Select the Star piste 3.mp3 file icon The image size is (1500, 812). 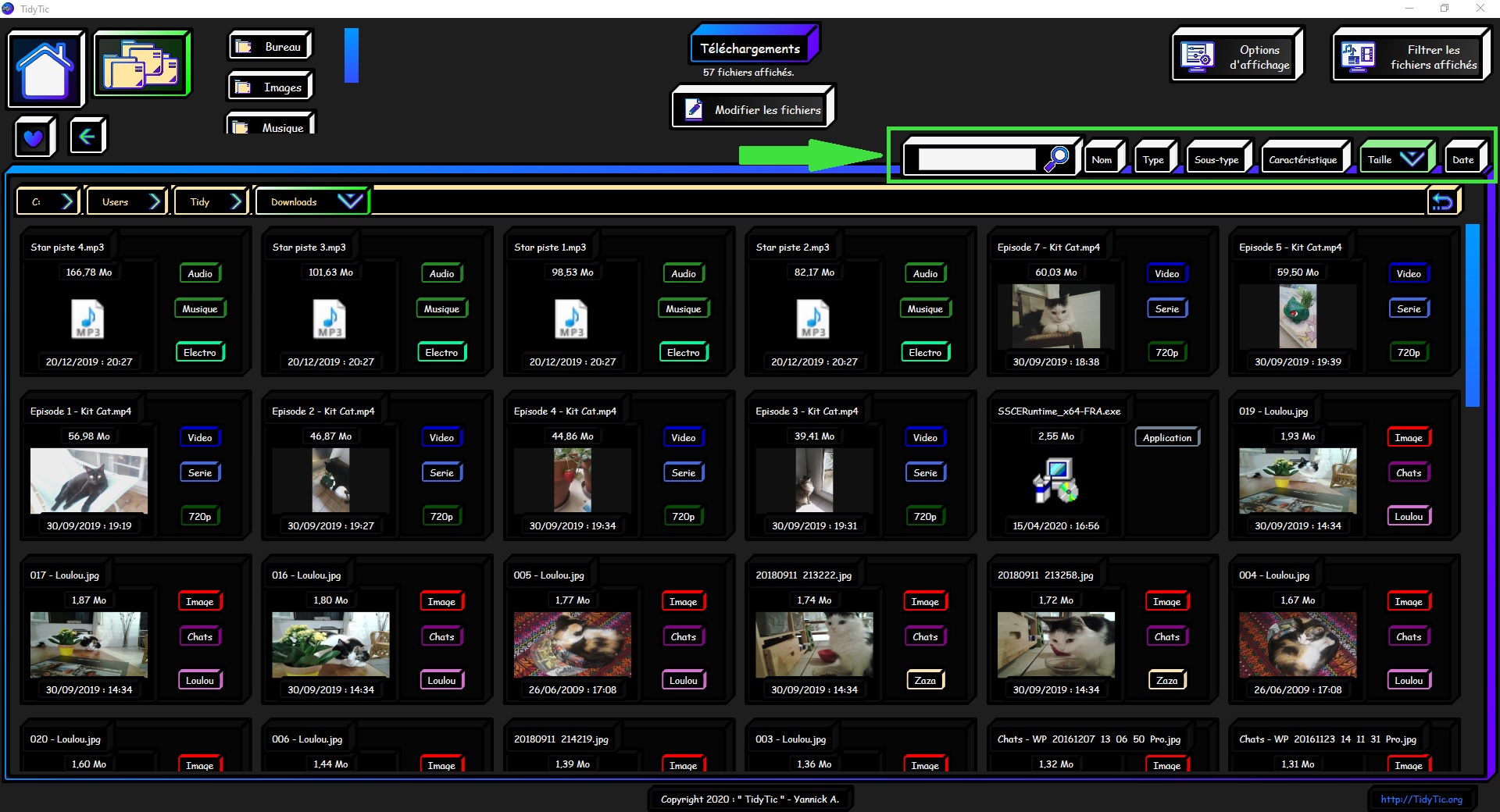coord(330,319)
